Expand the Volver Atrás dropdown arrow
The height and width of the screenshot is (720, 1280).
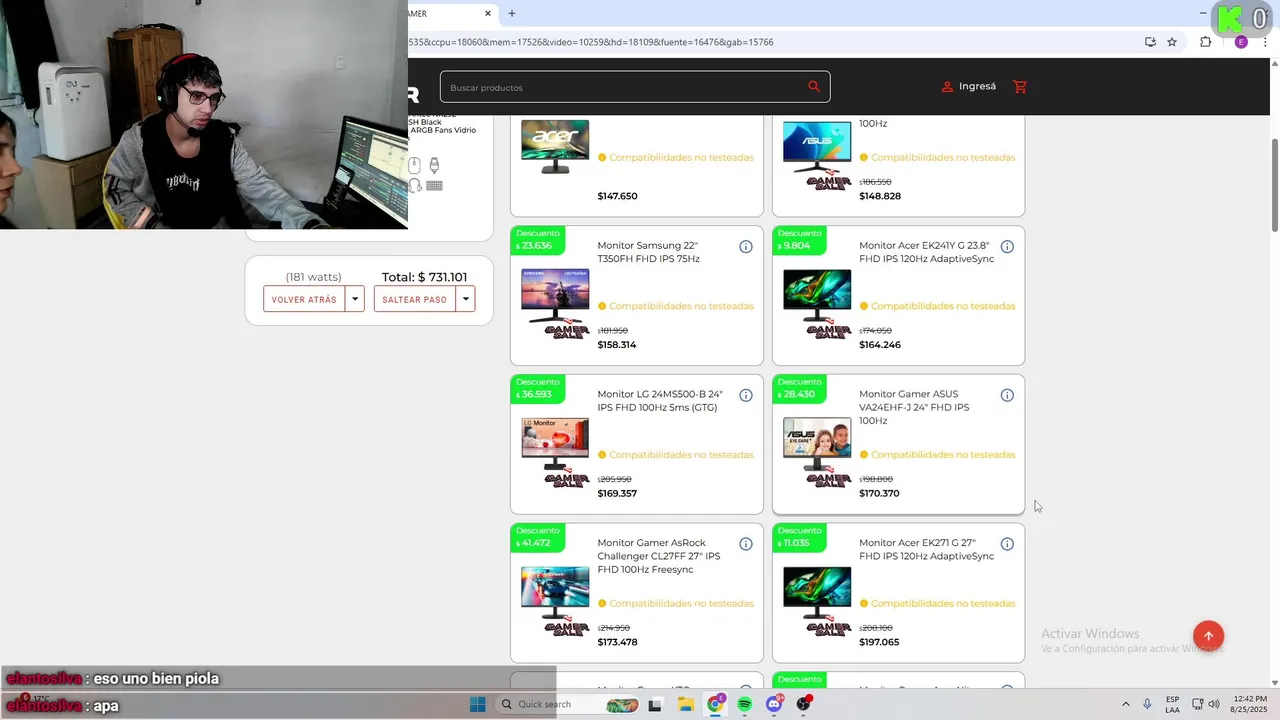pyautogui.click(x=355, y=299)
